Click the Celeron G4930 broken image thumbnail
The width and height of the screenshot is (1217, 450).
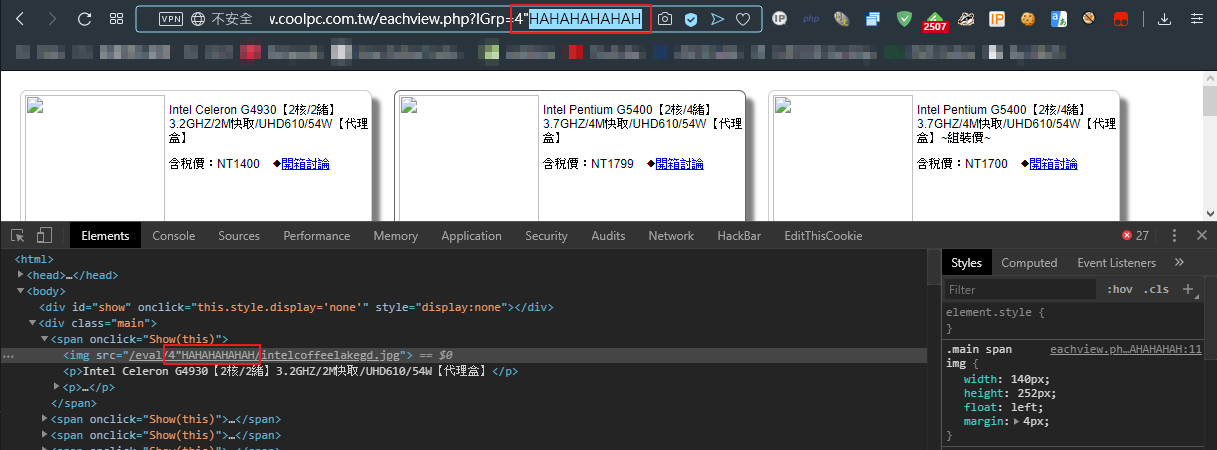coord(93,158)
